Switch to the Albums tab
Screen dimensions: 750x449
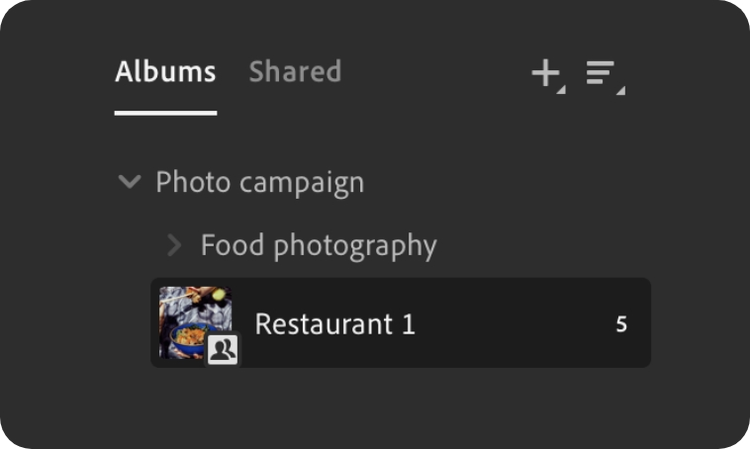165,72
